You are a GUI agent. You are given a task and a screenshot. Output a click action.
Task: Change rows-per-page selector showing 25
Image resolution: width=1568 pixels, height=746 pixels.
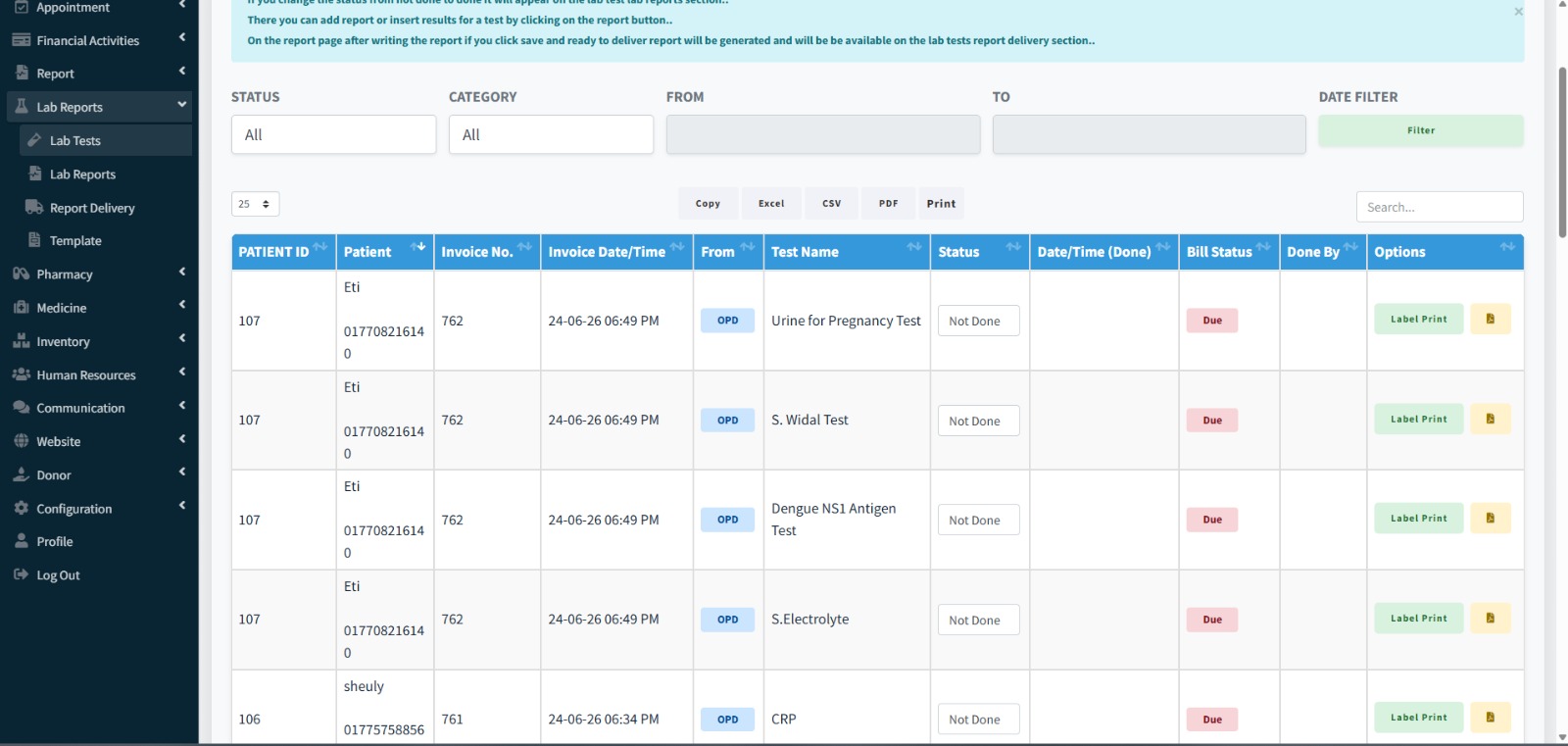256,204
